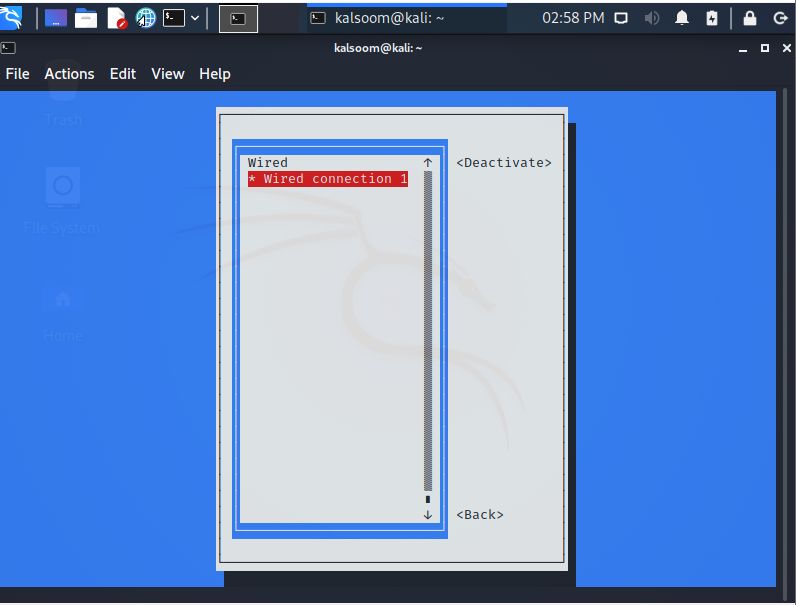Open the display settings tray icon
The height and width of the screenshot is (605, 796).
[620, 19]
